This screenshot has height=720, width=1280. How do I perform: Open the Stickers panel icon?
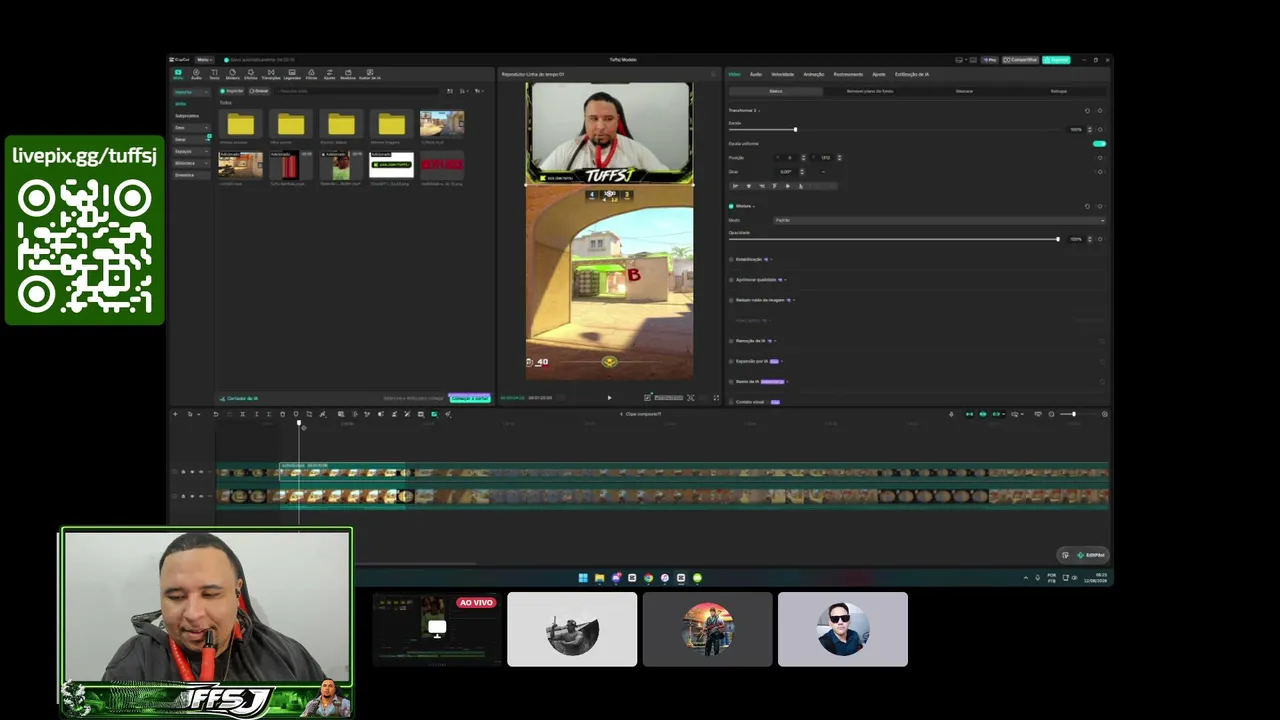tap(232, 74)
